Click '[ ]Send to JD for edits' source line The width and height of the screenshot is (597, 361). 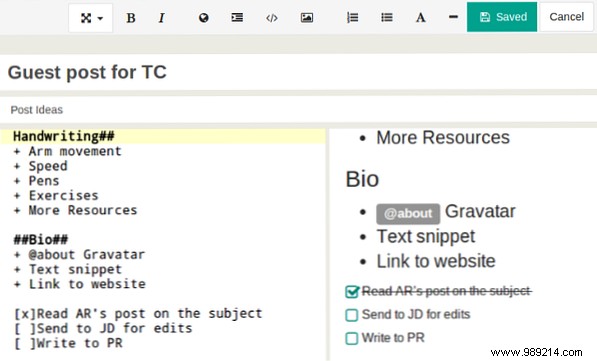point(103,328)
